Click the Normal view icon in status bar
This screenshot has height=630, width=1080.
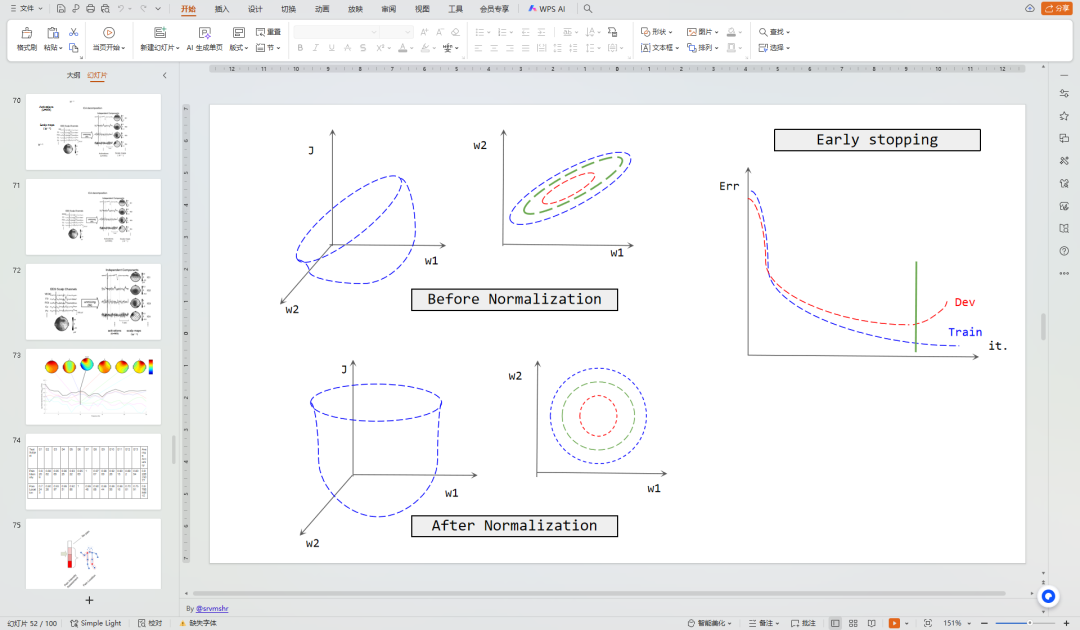835,623
